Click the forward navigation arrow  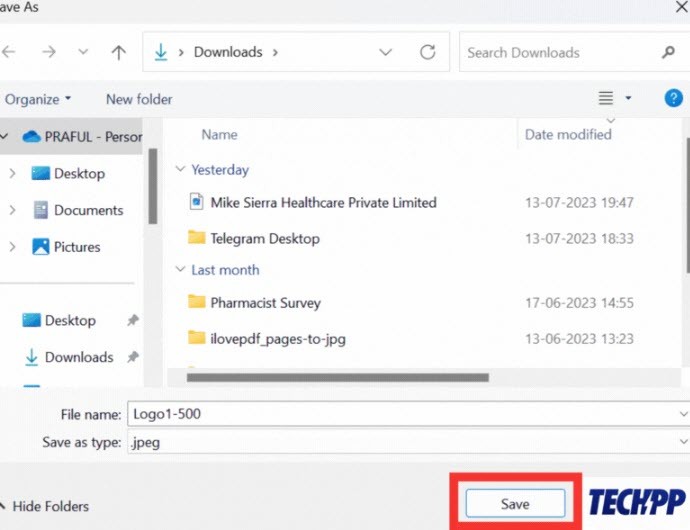pos(49,52)
